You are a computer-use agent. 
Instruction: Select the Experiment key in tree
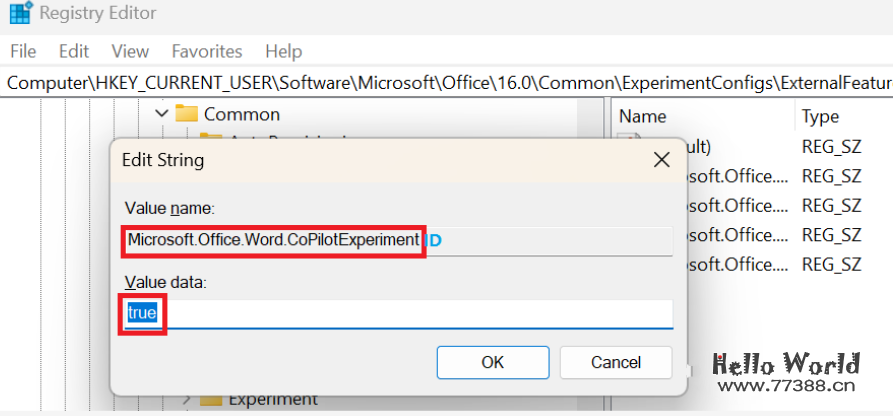[273, 399]
